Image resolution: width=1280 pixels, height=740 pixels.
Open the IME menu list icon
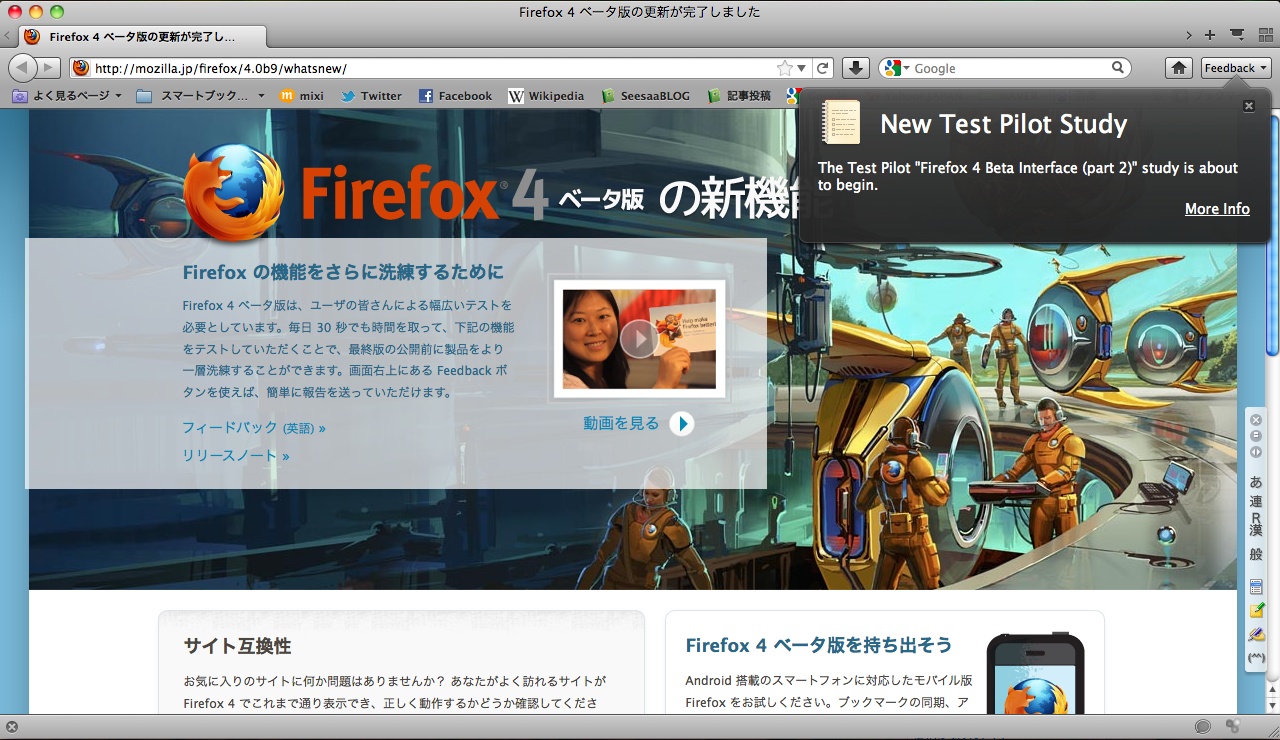pos(1256,586)
